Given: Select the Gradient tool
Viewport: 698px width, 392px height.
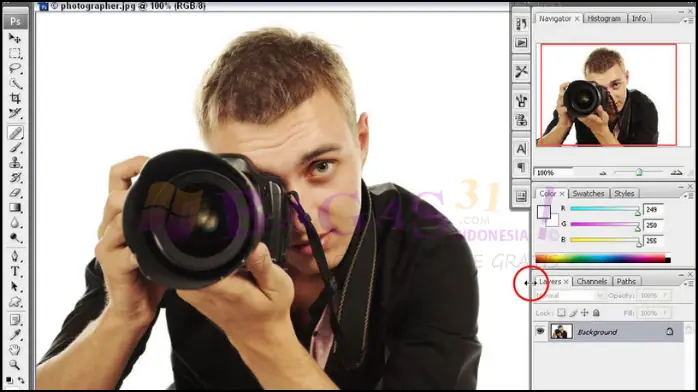Looking at the screenshot, I should [x=15, y=208].
